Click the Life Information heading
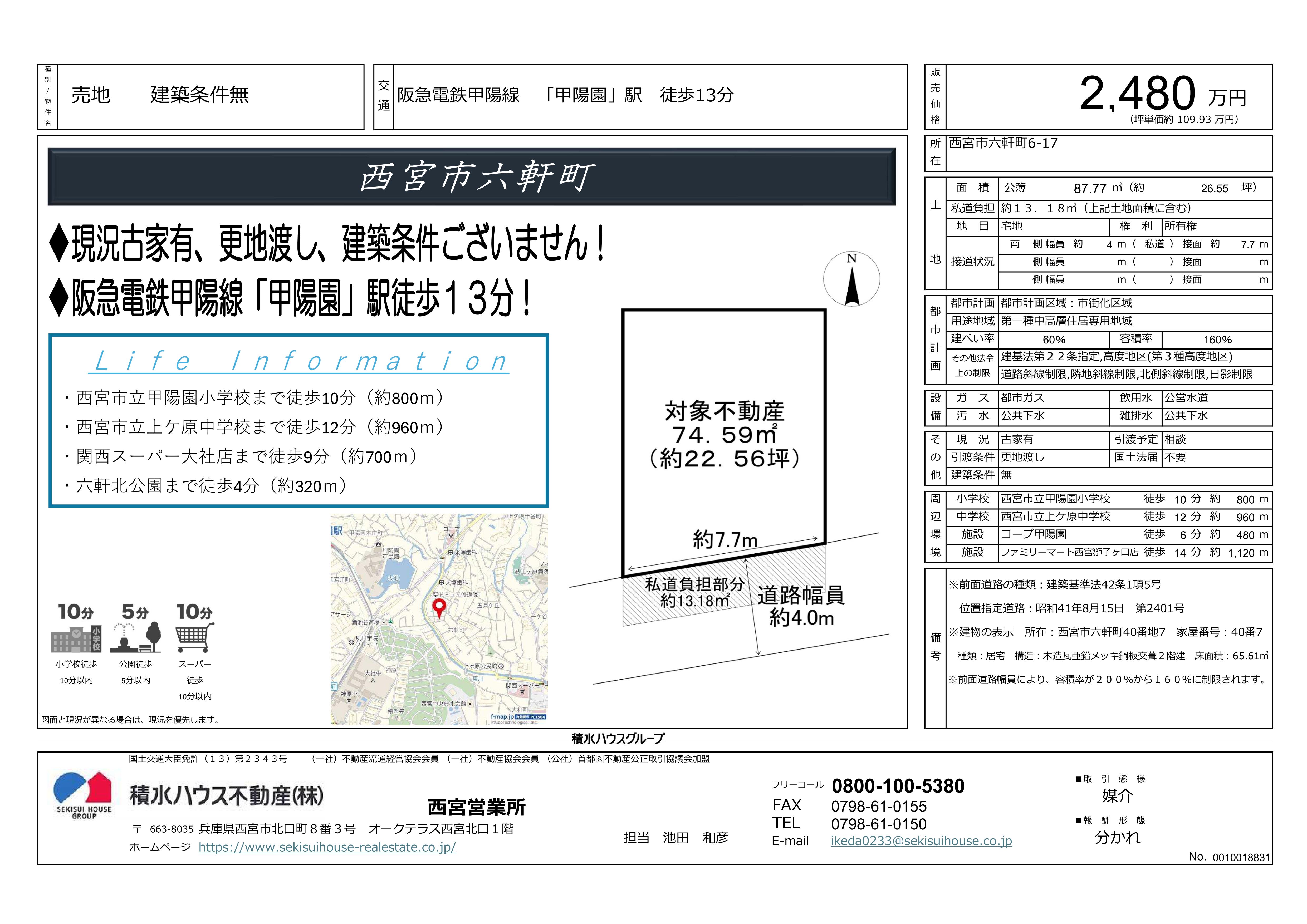This screenshot has height=924, width=1307. [299, 361]
